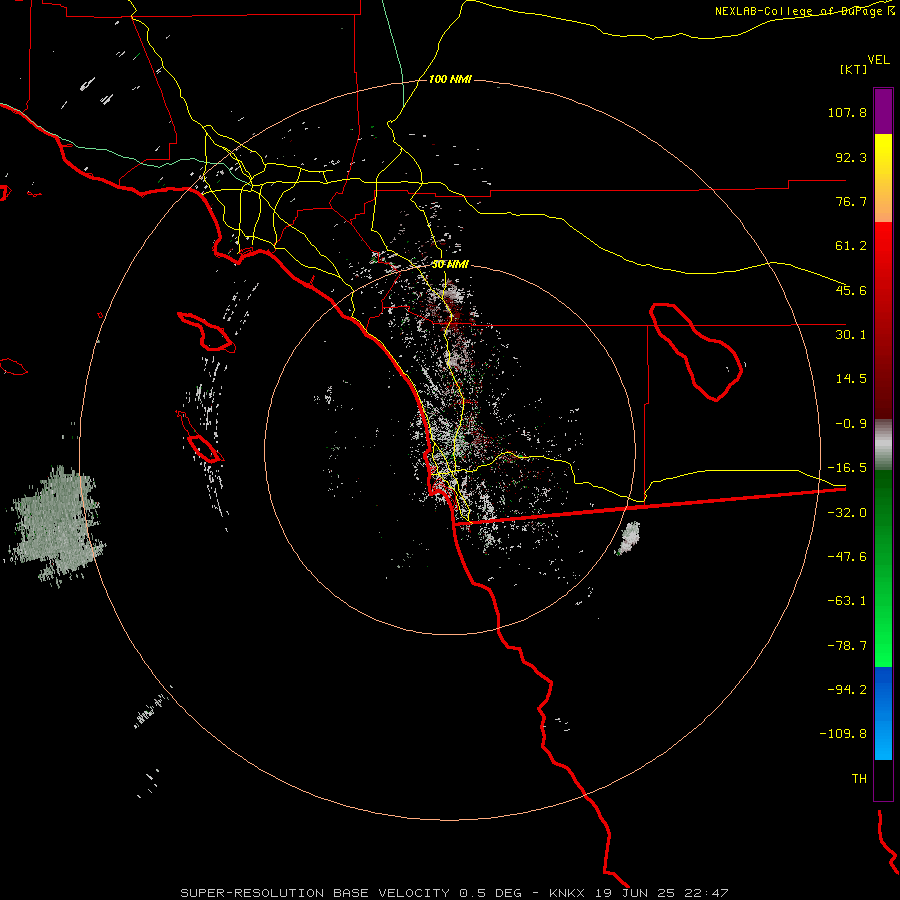Click the TH threshold label

(x=859, y=779)
